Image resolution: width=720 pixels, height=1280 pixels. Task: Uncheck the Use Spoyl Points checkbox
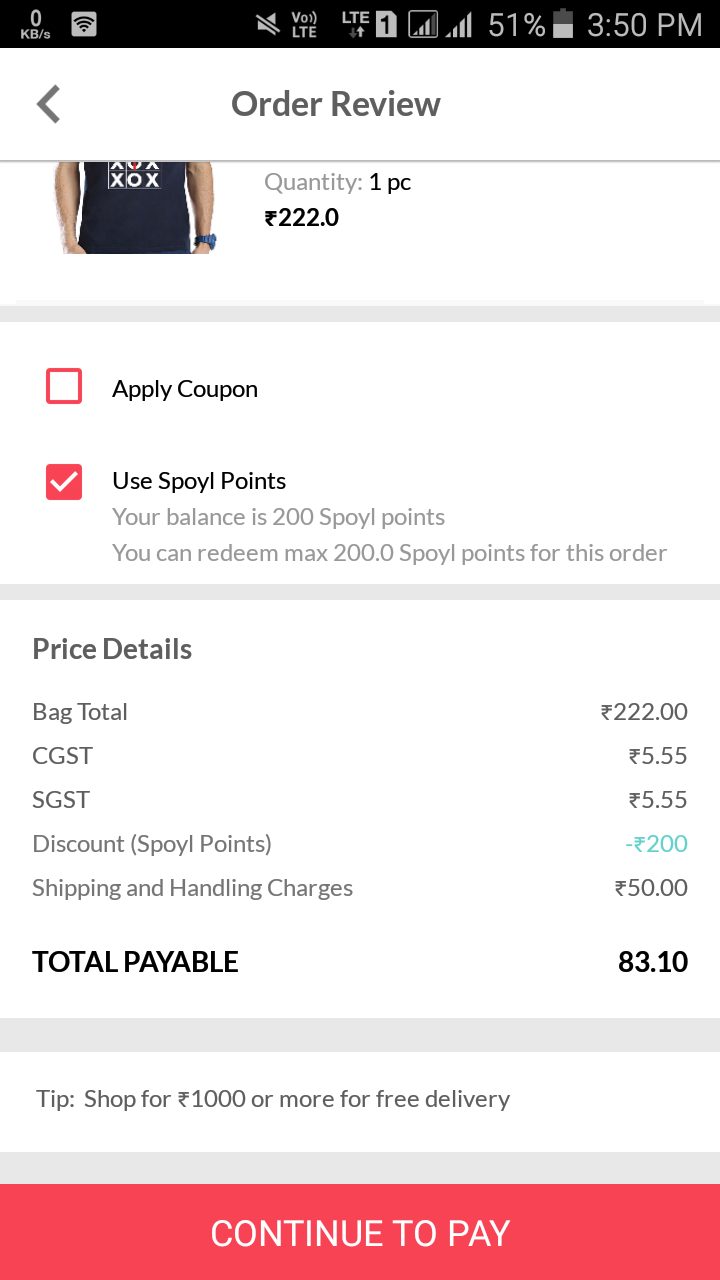(x=64, y=482)
